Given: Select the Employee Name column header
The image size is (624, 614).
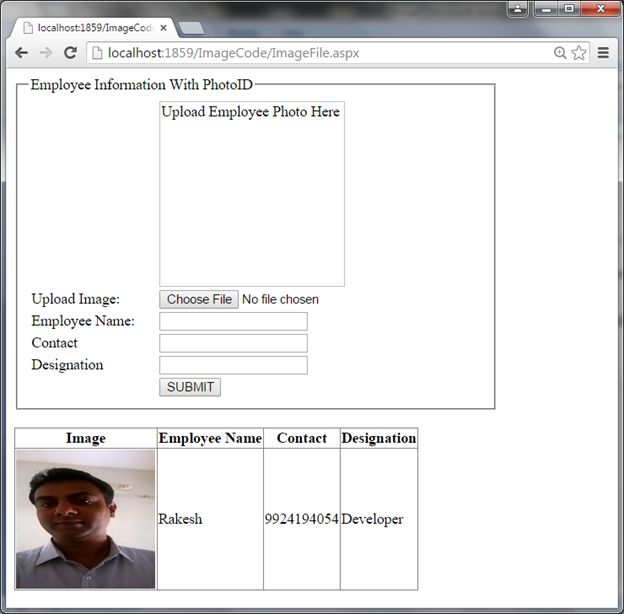Looking at the screenshot, I should [211, 438].
